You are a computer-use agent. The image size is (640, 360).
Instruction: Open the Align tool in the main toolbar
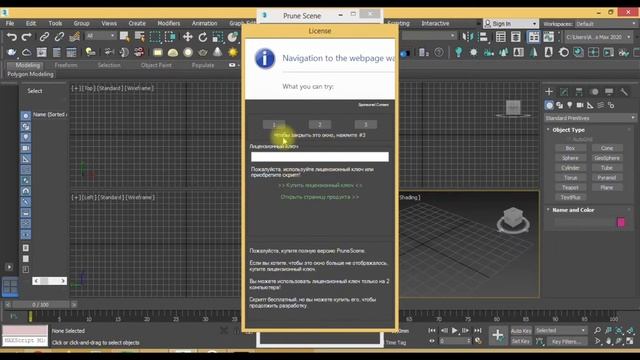tap(484, 37)
